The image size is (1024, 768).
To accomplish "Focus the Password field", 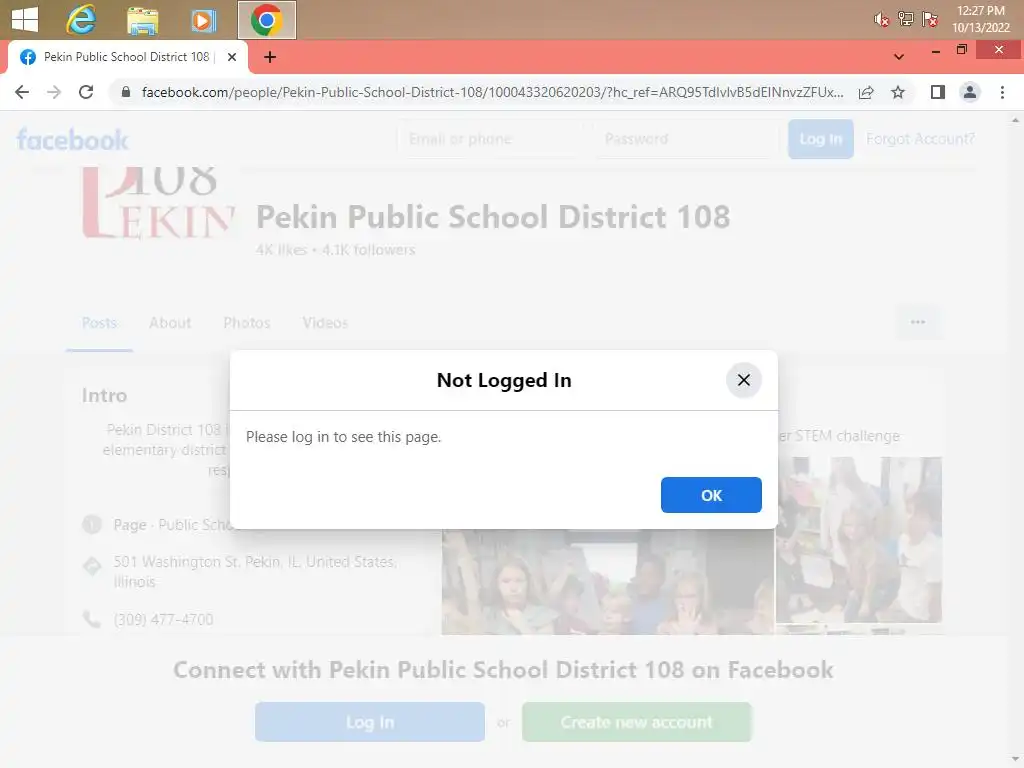I will click(x=686, y=139).
